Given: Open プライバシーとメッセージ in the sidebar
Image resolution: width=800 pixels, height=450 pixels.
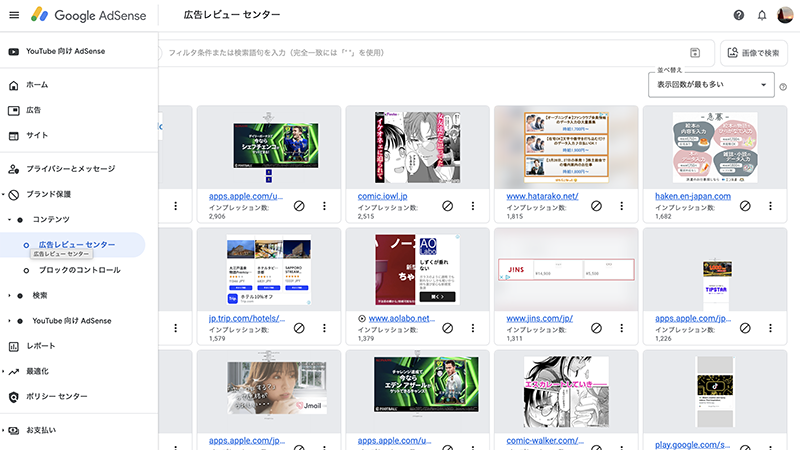Looking at the screenshot, I should point(70,169).
